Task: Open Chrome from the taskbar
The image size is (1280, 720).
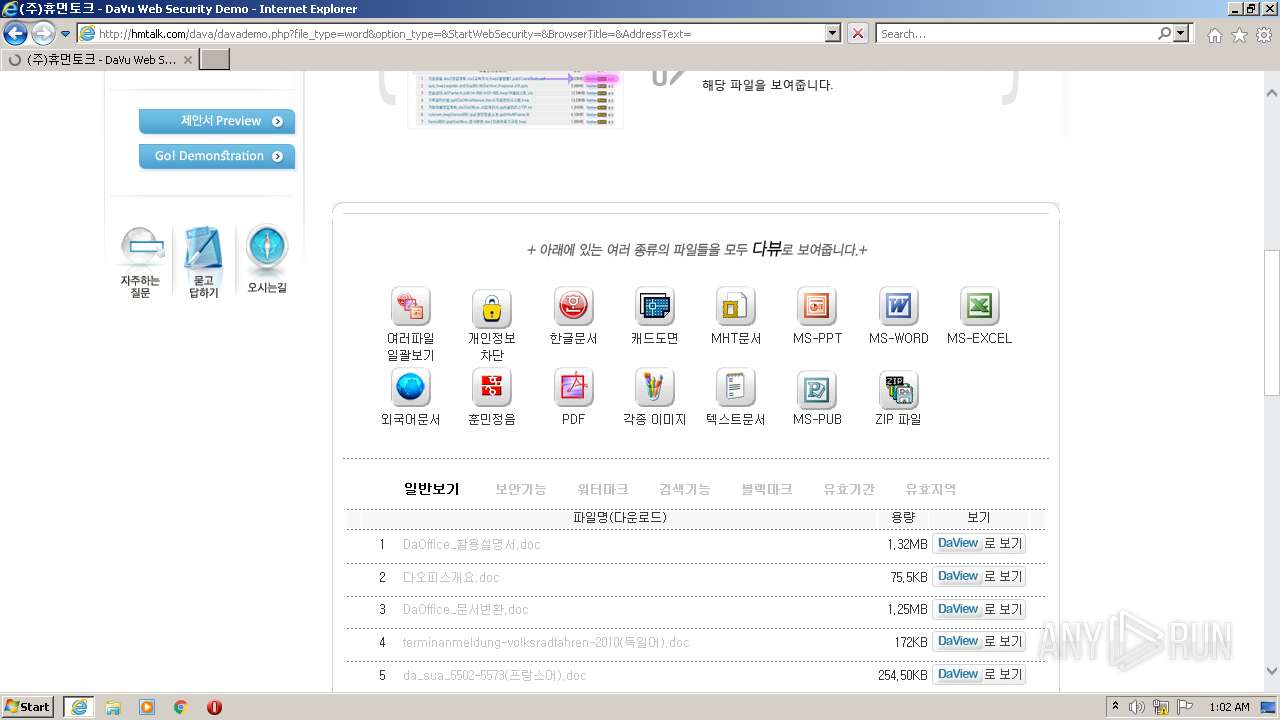Action: (x=180, y=707)
